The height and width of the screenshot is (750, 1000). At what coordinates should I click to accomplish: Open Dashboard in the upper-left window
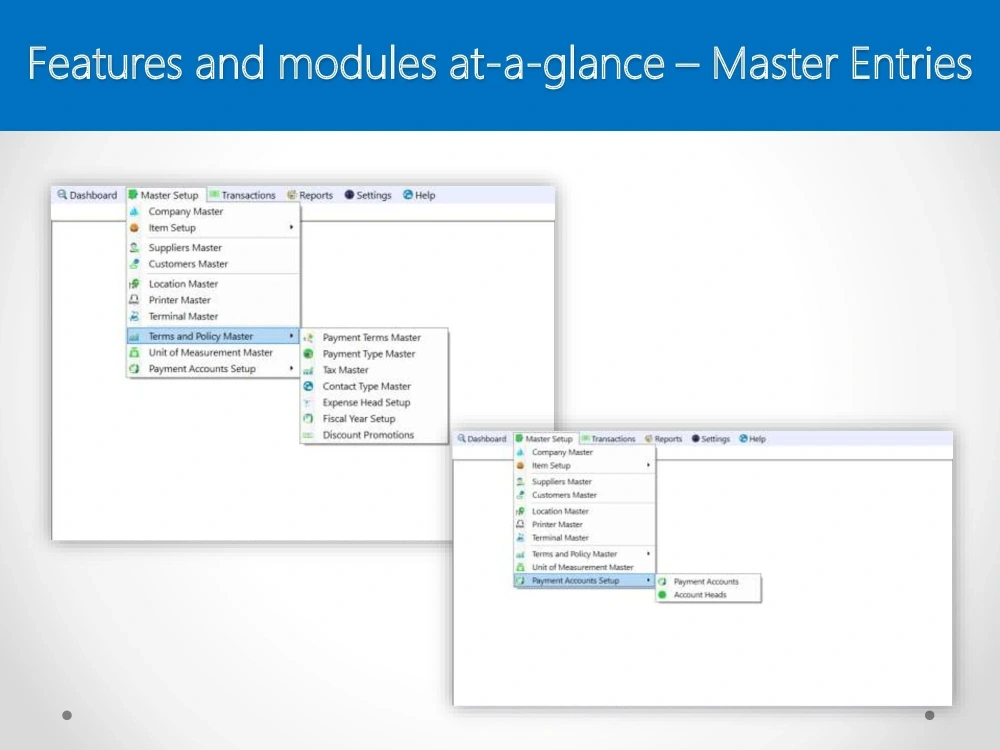(x=87, y=195)
